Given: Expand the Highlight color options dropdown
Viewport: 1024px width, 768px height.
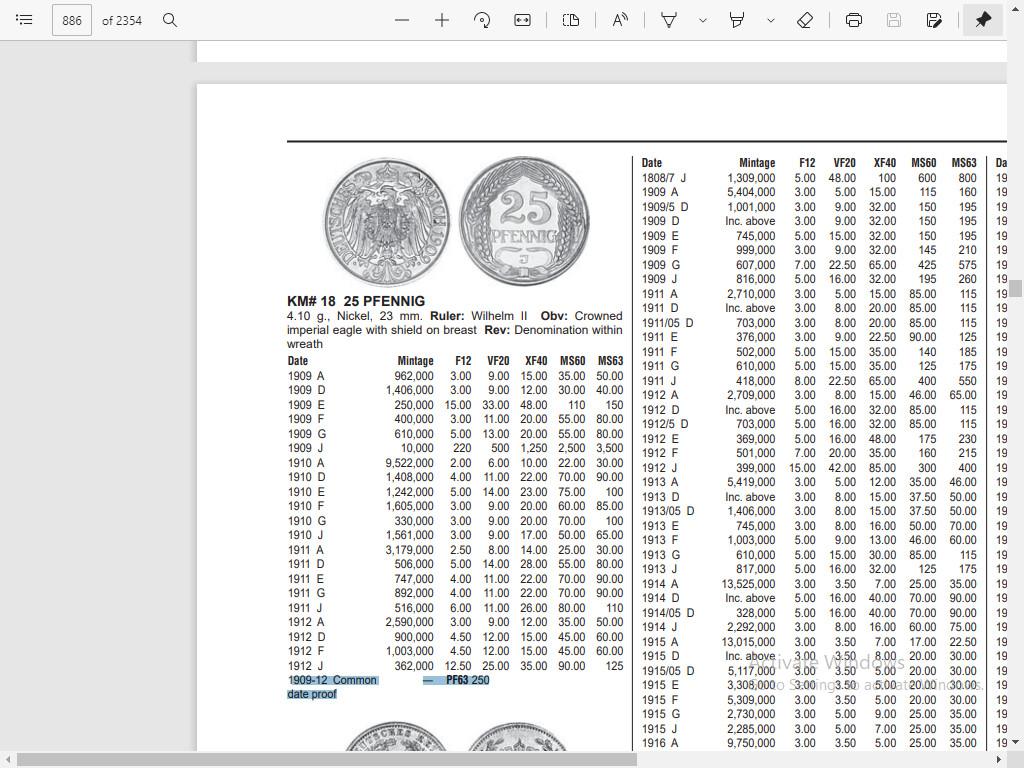Looking at the screenshot, I should [770, 20].
